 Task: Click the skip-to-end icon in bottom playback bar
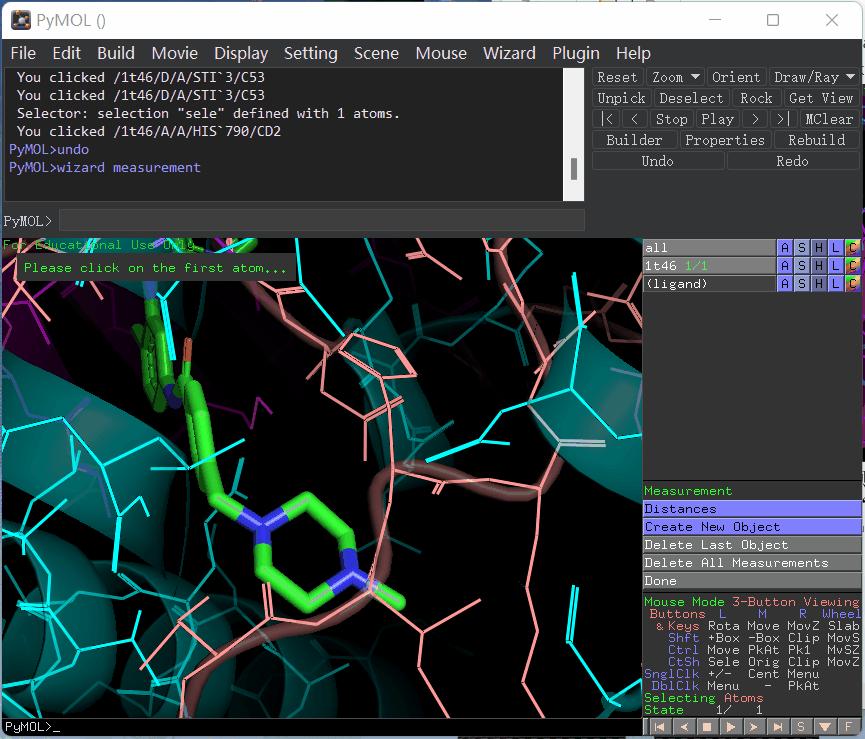point(778,727)
